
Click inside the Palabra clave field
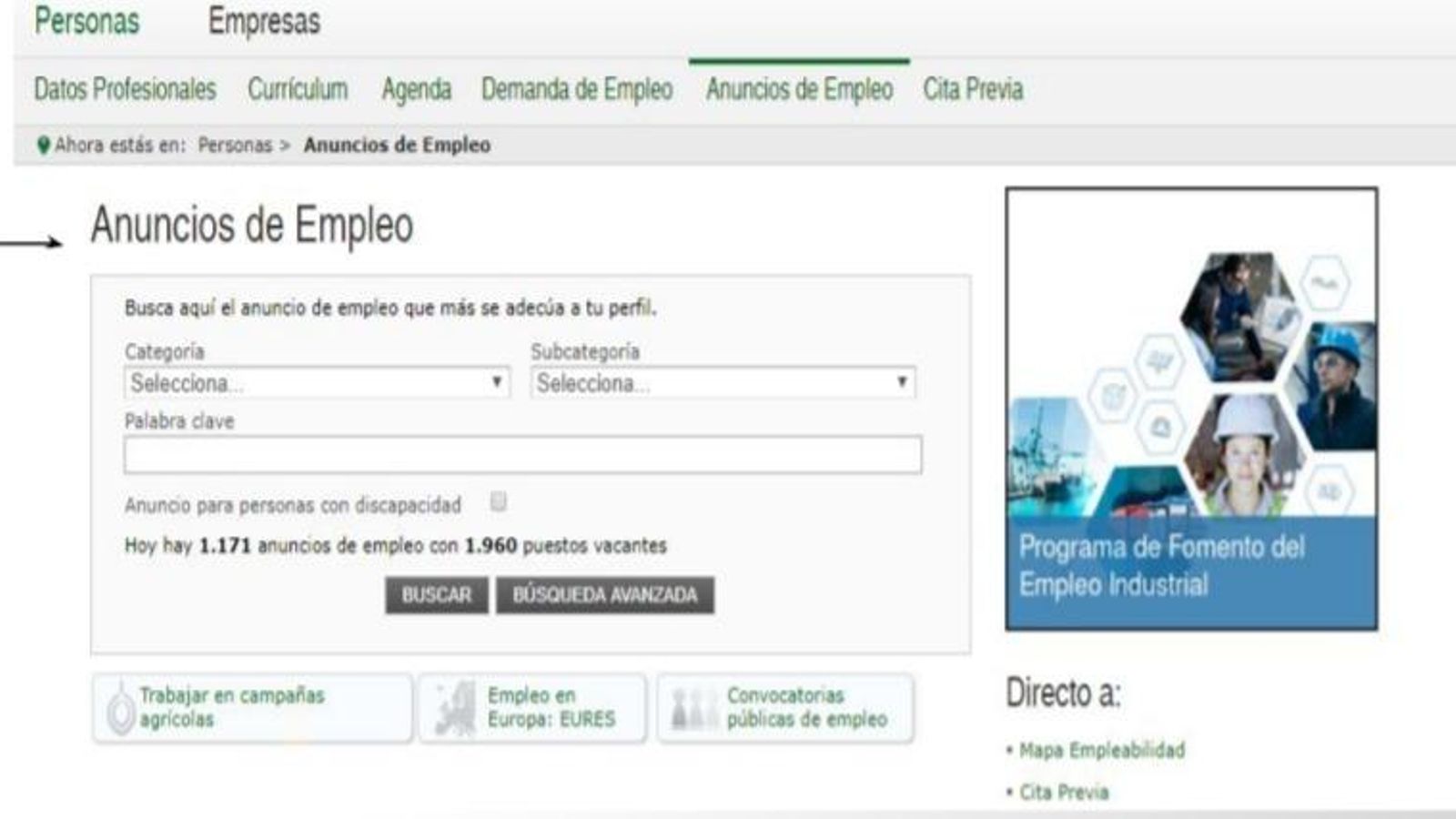[x=523, y=456]
